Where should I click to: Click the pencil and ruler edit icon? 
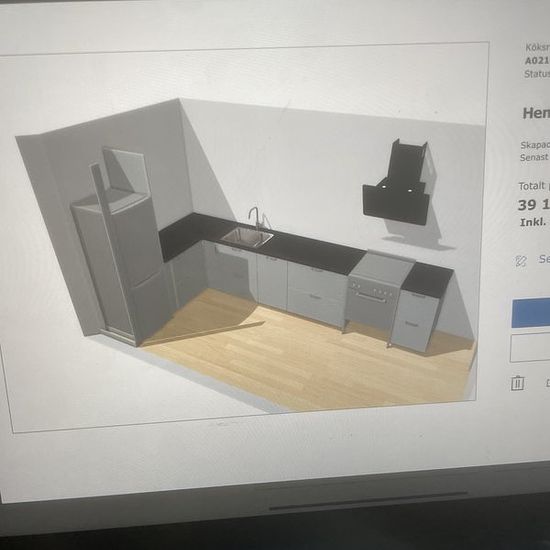pyautogui.click(x=521, y=261)
